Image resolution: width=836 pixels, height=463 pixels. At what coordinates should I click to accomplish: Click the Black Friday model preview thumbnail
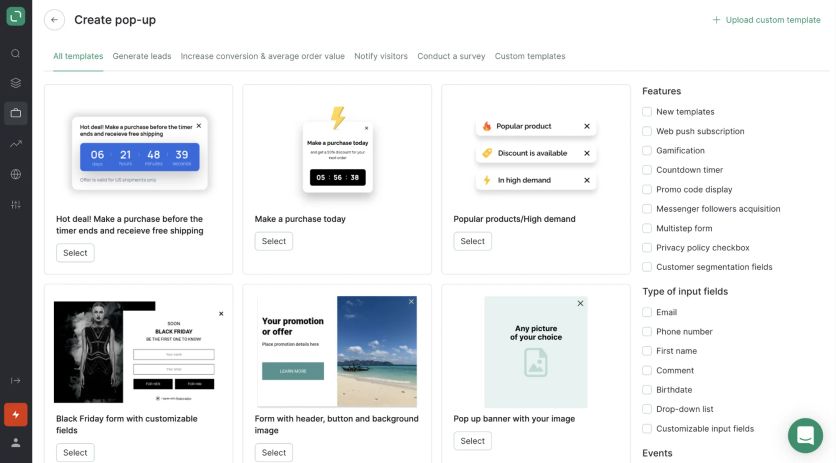(89, 352)
